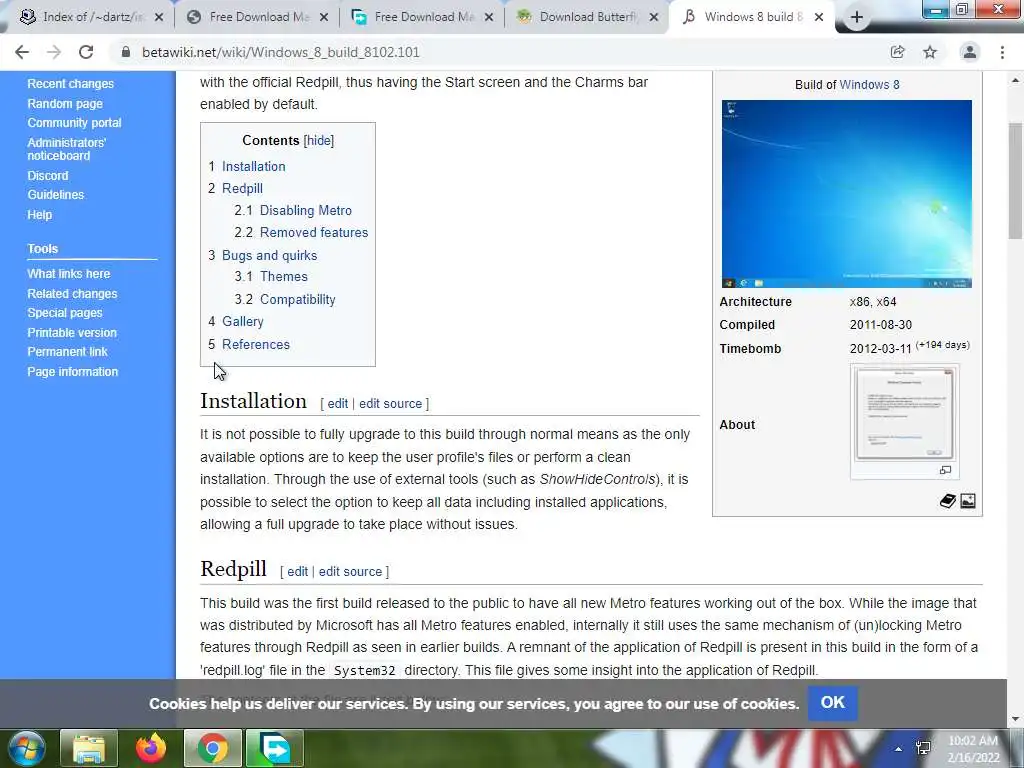Open a new browser tab
The width and height of the screenshot is (1024, 768).
857,18
